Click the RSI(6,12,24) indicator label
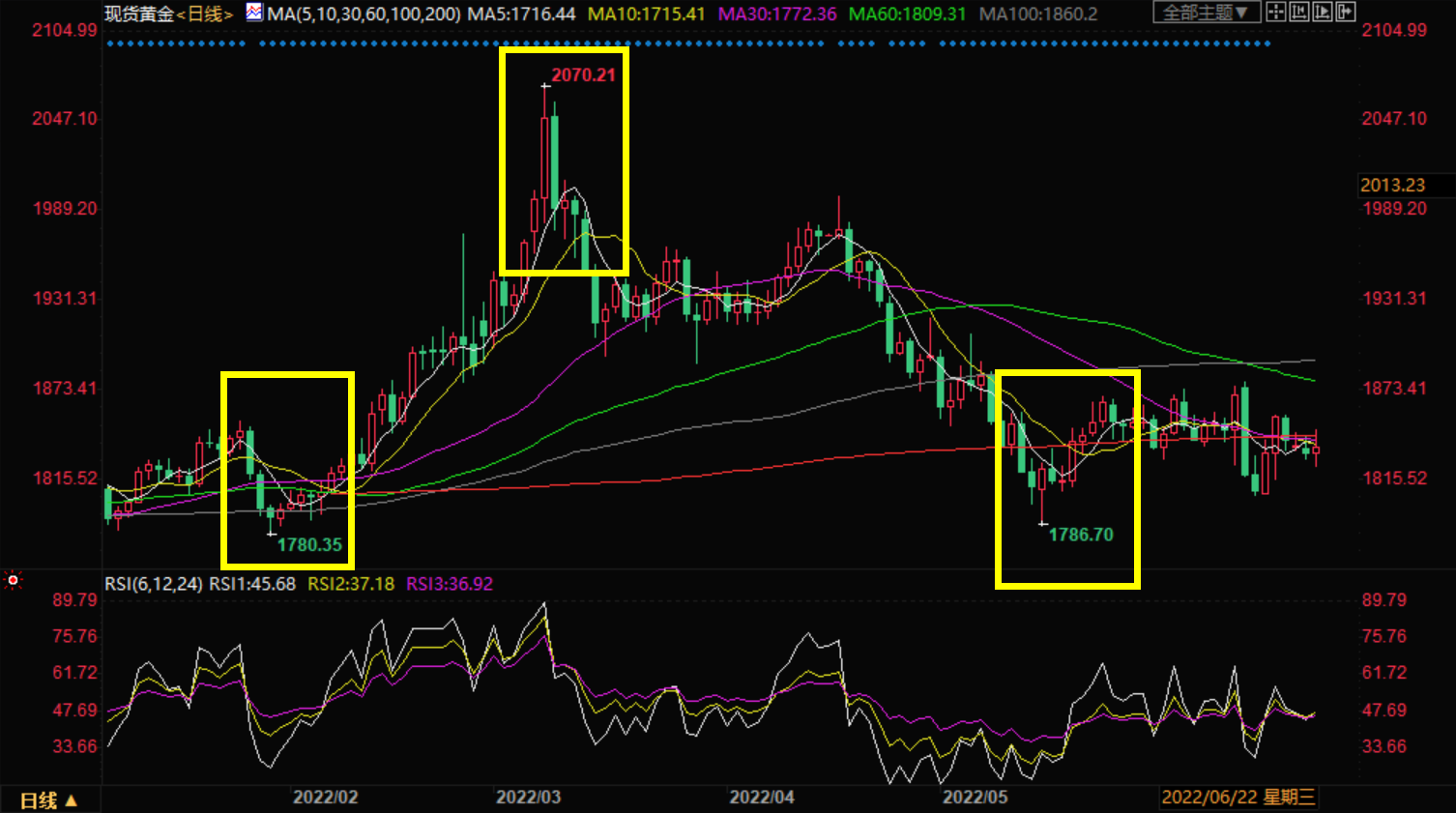 [x=154, y=584]
